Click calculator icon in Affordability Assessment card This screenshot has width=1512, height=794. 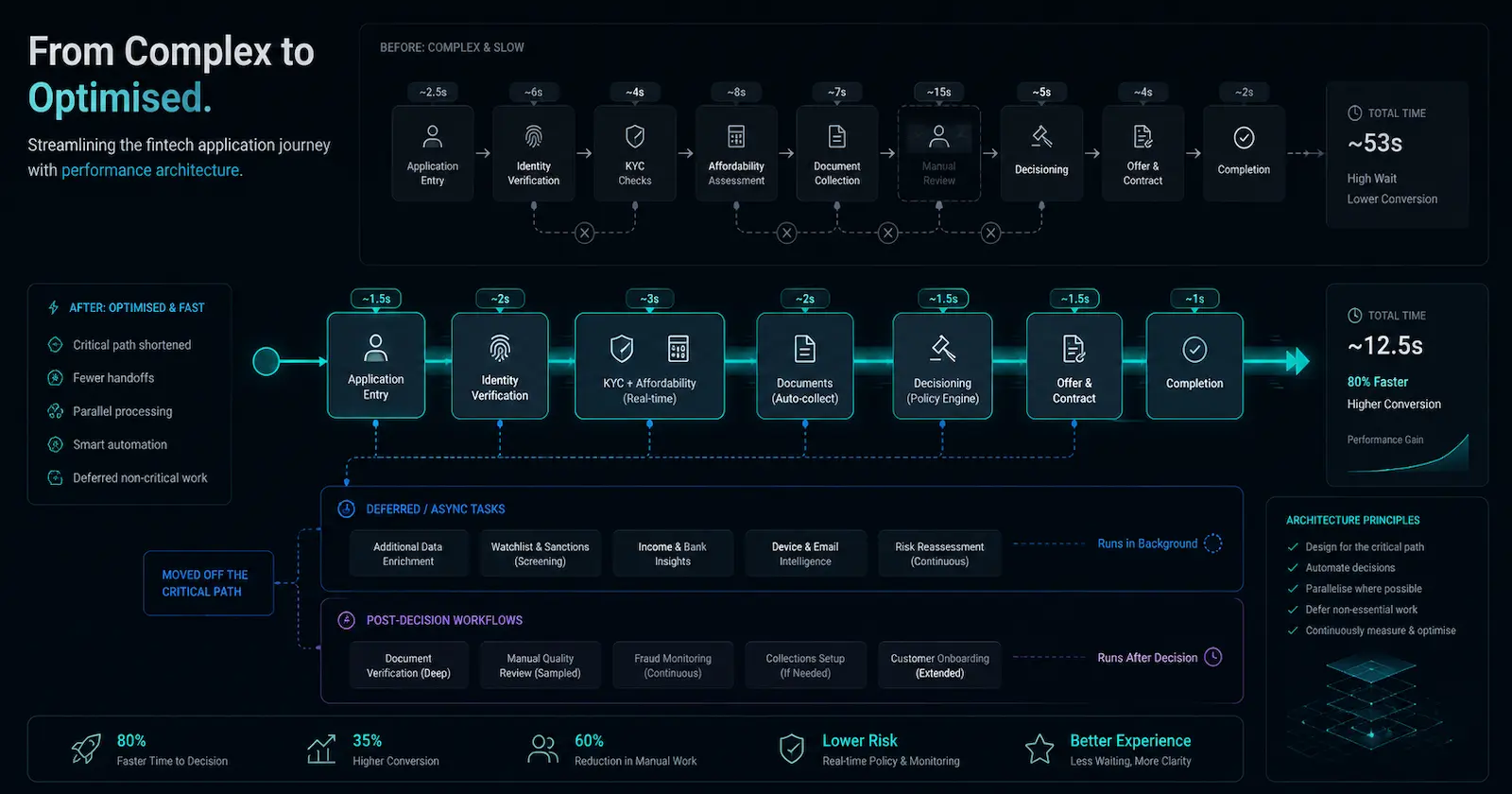pyautogui.click(x=736, y=137)
